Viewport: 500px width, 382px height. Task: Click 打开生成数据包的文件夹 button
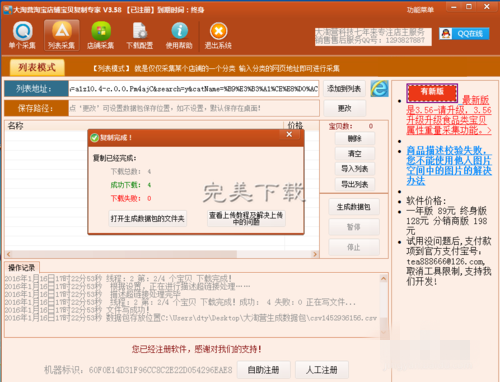click(147, 219)
